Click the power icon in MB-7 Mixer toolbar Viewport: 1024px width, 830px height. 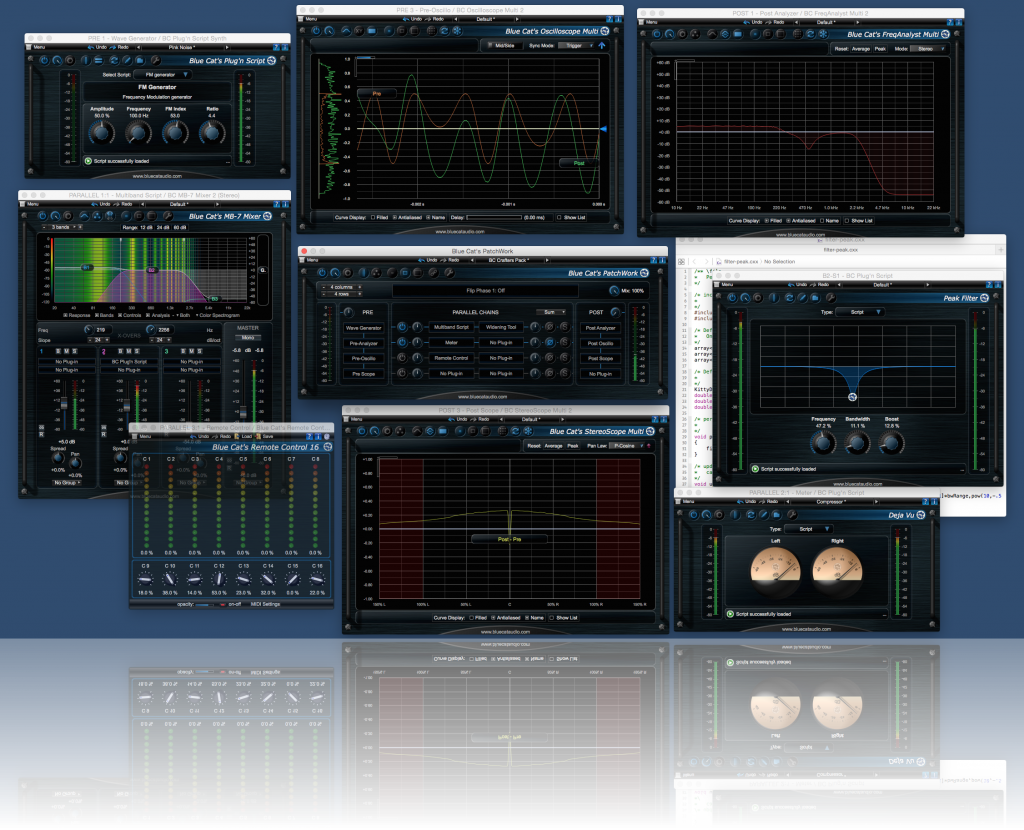tap(42, 215)
